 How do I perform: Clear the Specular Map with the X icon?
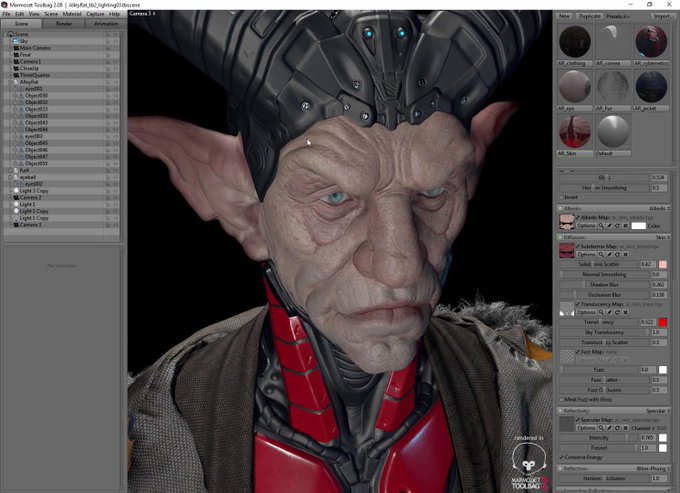[x=626, y=428]
